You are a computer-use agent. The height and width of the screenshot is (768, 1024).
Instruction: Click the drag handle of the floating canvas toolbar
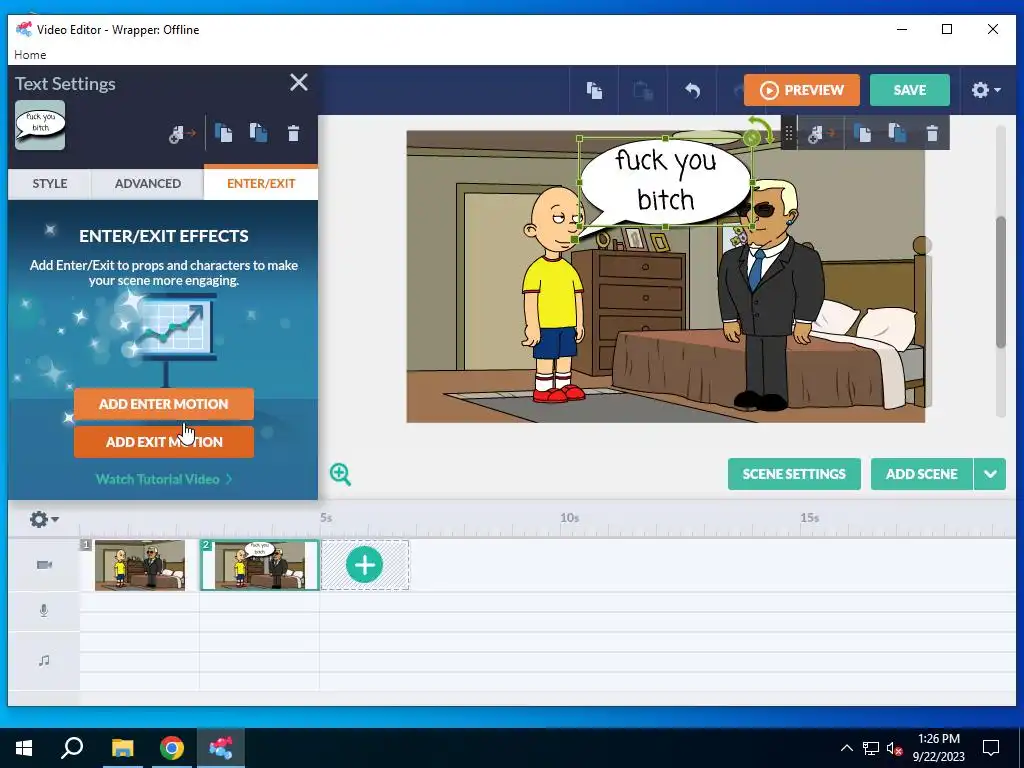click(788, 134)
